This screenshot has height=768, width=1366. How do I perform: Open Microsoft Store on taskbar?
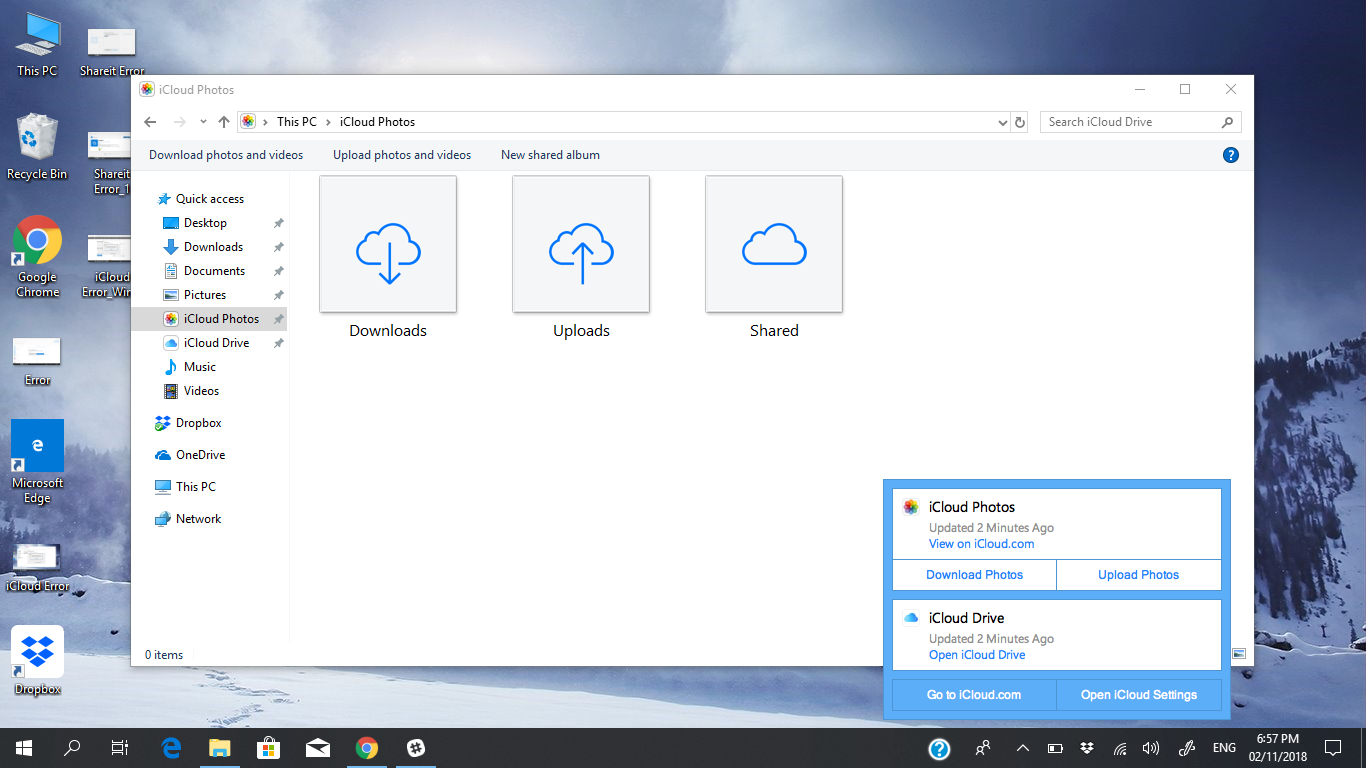click(268, 748)
